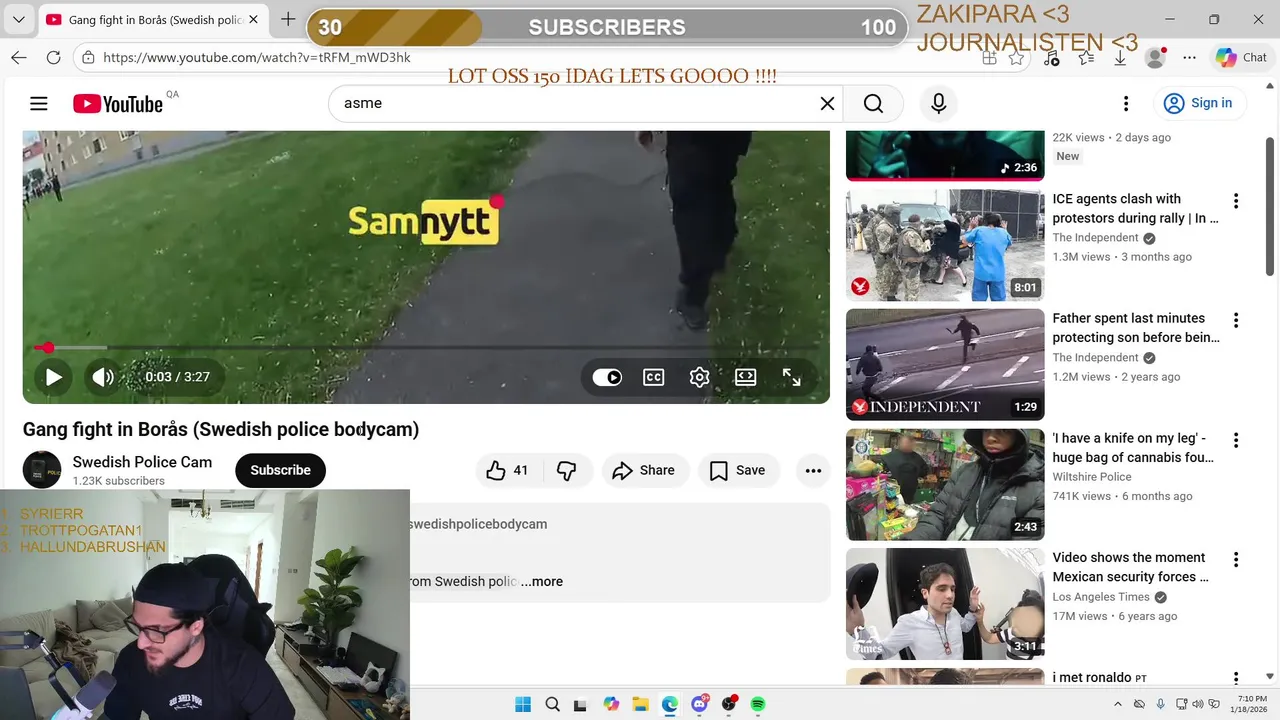This screenshot has width=1280, height=720.
Task: Open the ICE agents clash video thumbnail
Action: point(945,245)
